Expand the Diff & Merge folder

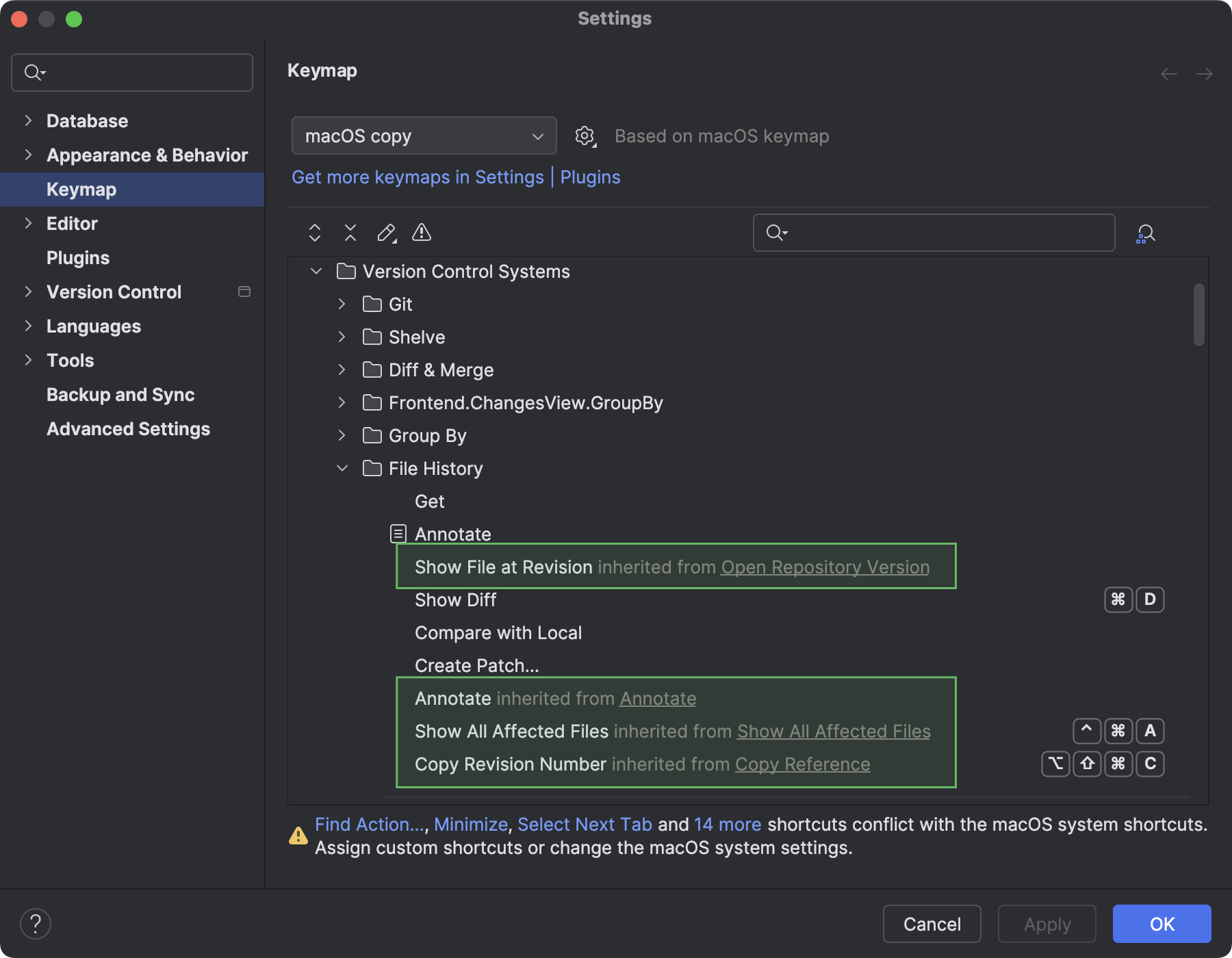coord(341,370)
